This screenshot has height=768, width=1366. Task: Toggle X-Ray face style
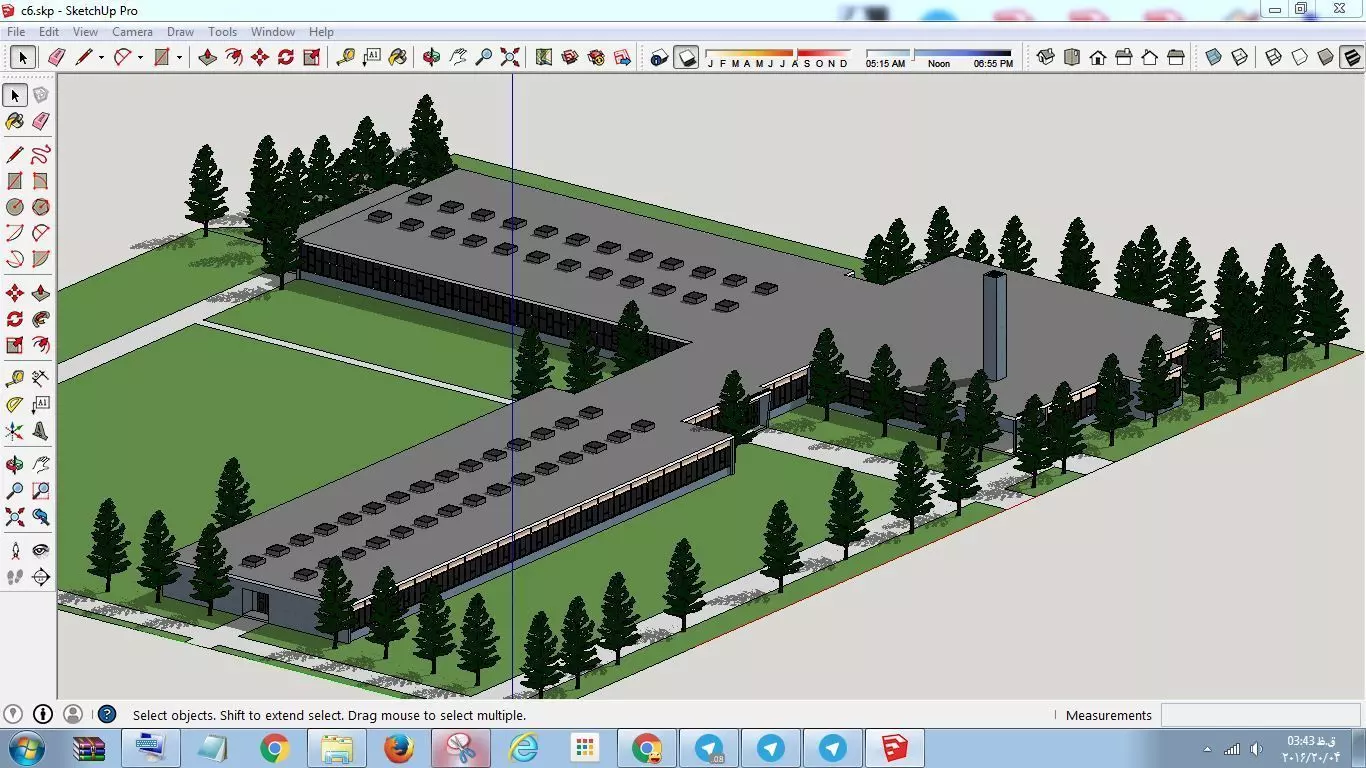1214,57
